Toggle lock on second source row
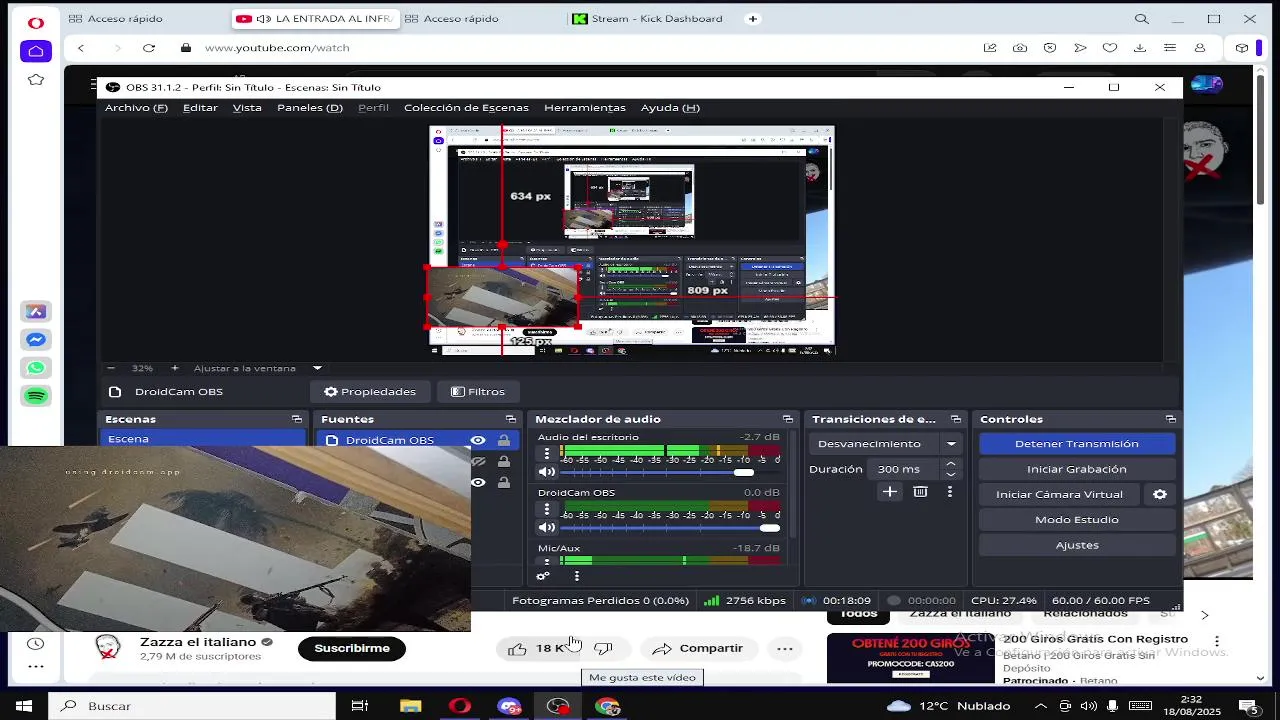 point(504,462)
